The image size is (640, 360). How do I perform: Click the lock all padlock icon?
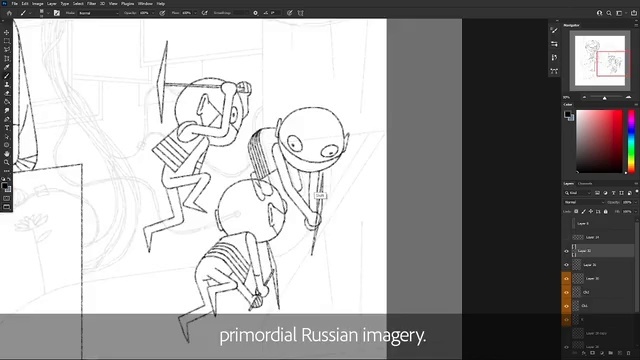[x=606, y=211]
